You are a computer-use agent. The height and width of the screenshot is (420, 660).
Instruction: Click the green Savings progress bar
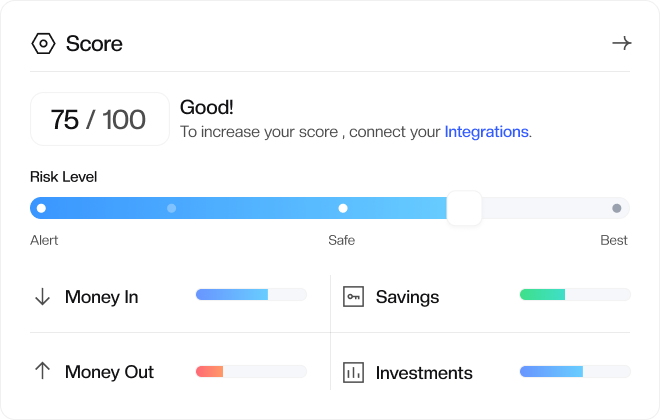tap(575, 295)
